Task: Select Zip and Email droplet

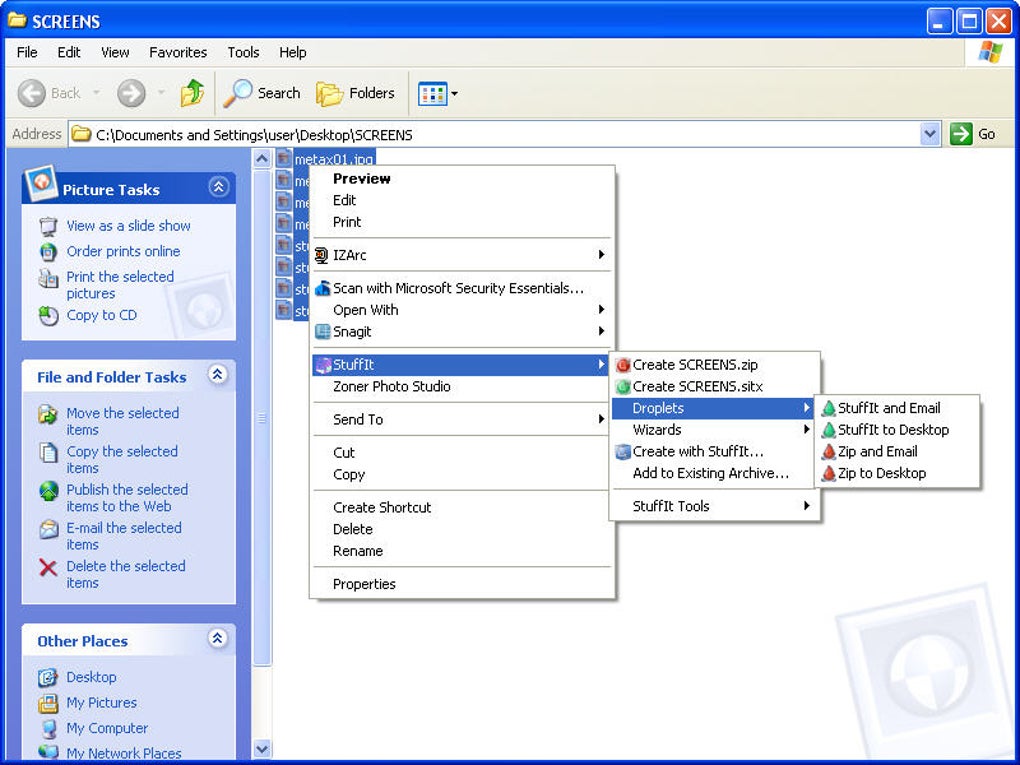Action: coord(897,451)
